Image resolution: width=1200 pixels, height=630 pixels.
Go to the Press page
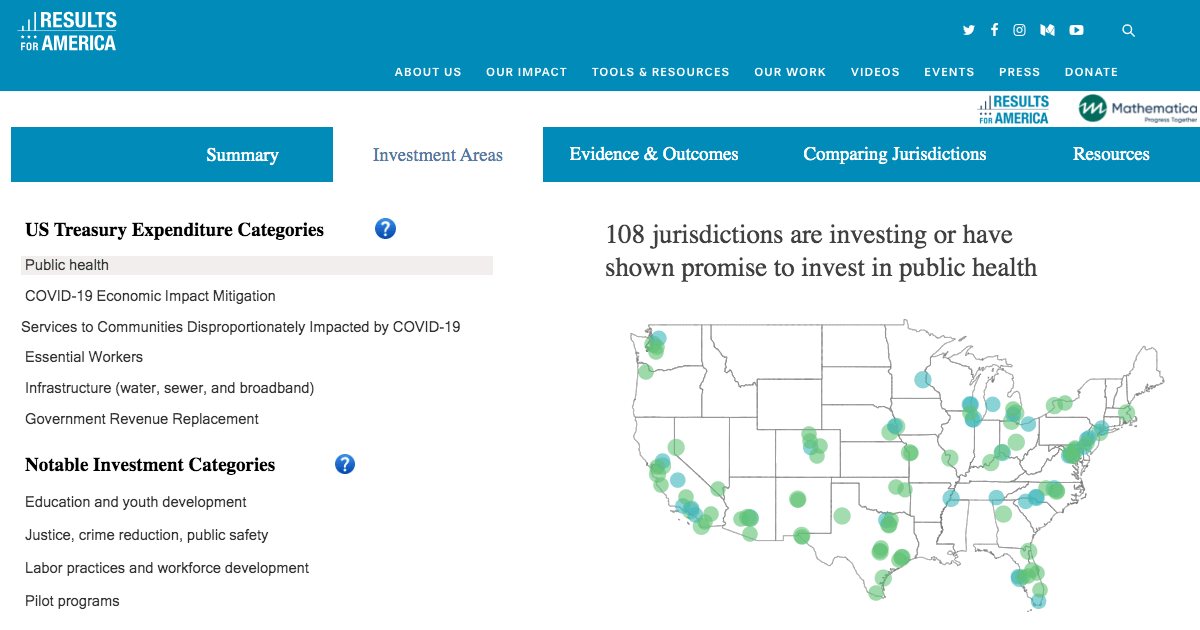tap(1019, 72)
